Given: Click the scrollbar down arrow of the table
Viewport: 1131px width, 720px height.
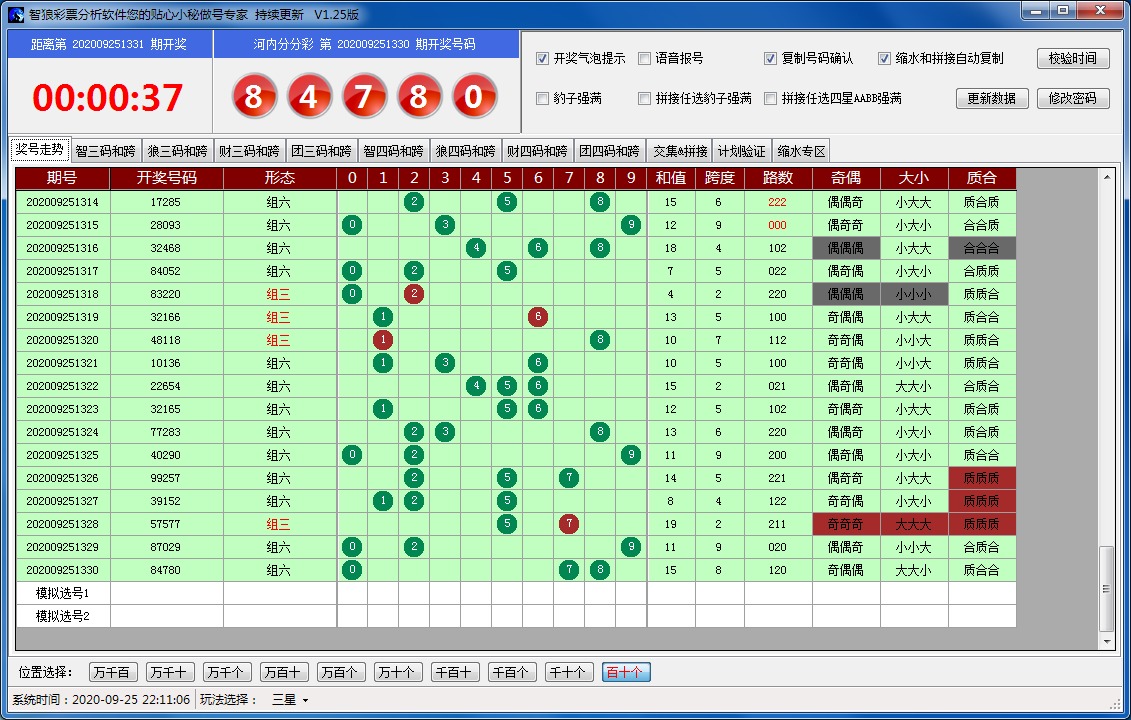Looking at the screenshot, I should tap(1106, 641).
